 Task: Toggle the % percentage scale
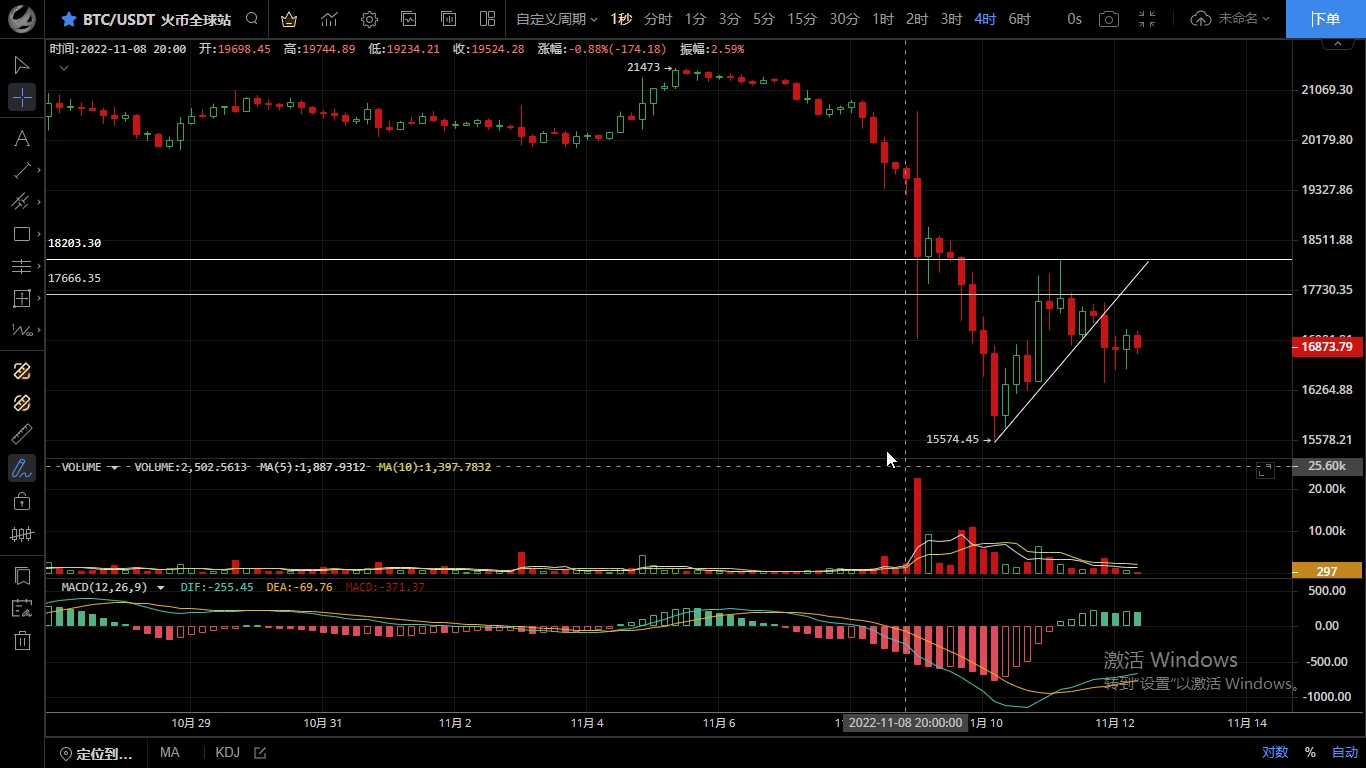pos(1310,753)
